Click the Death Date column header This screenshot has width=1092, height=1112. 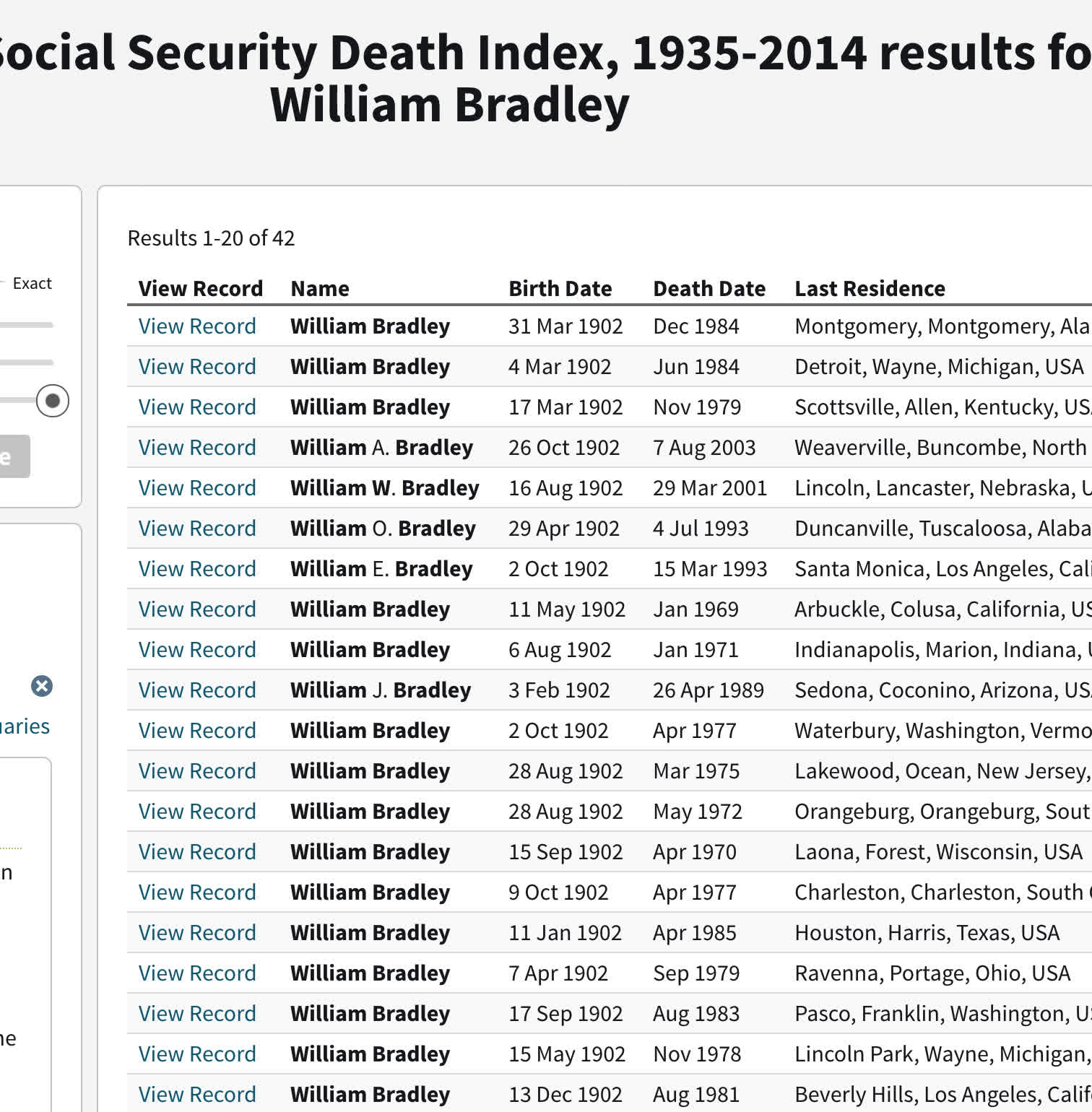click(x=708, y=289)
